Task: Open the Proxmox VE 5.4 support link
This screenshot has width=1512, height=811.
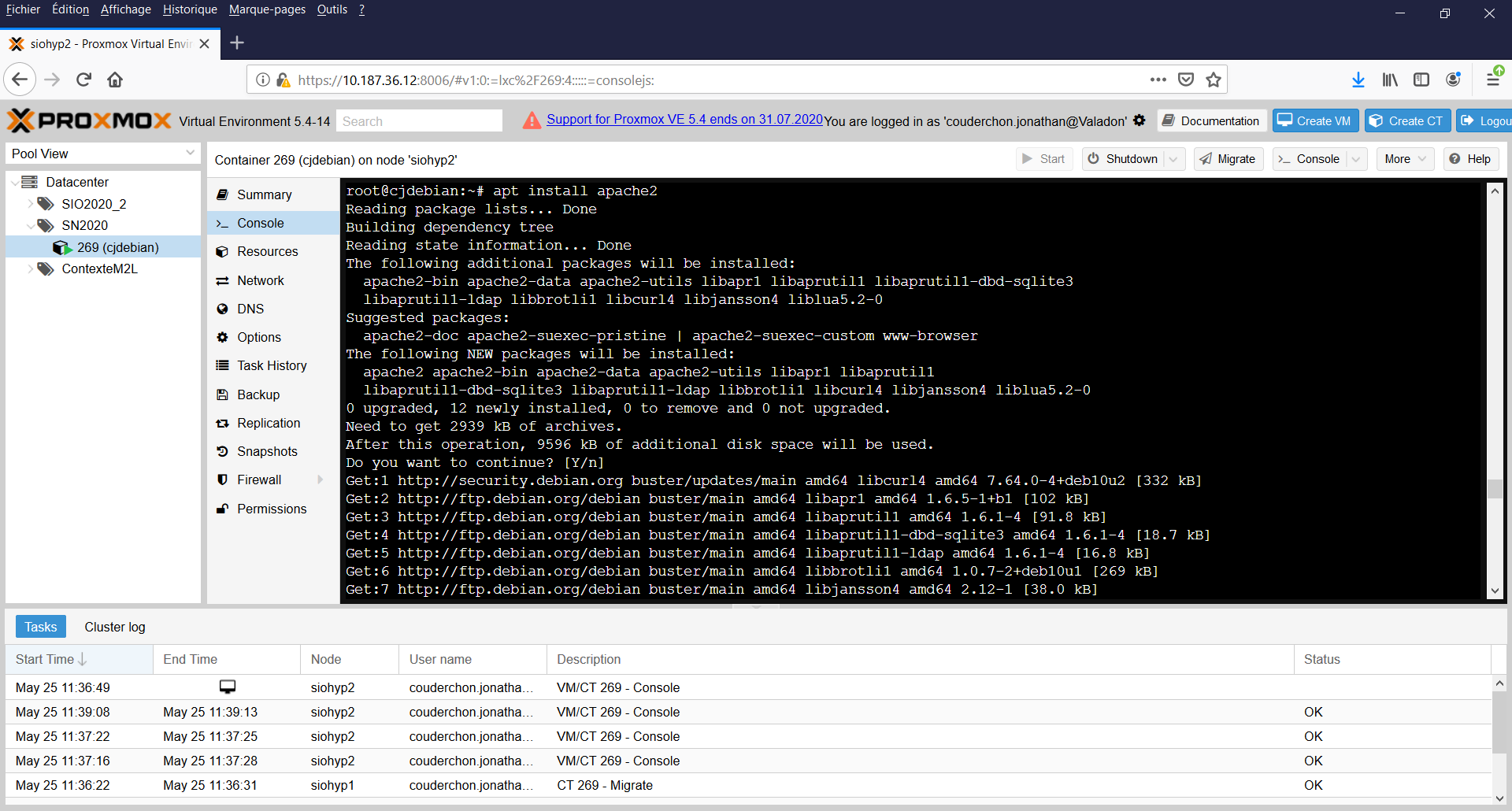Action: pyautogui.click(x=684, y=119)
